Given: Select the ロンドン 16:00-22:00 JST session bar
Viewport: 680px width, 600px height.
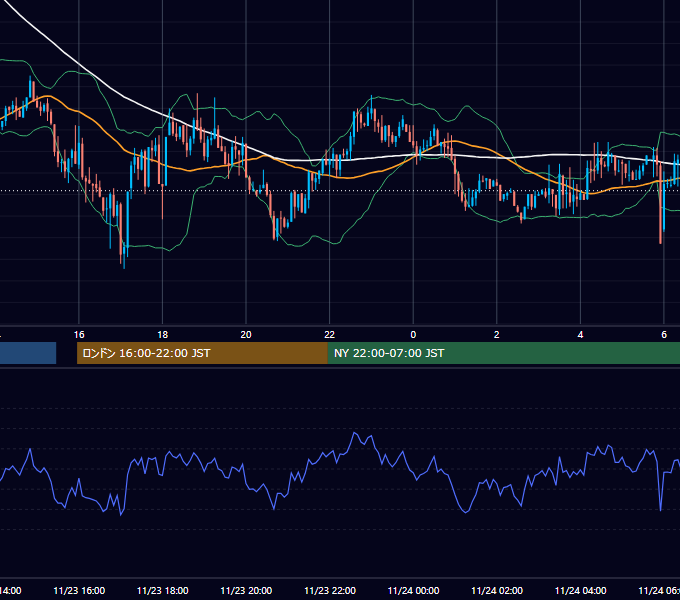Looking at the screenshot, I should (202, 353).
